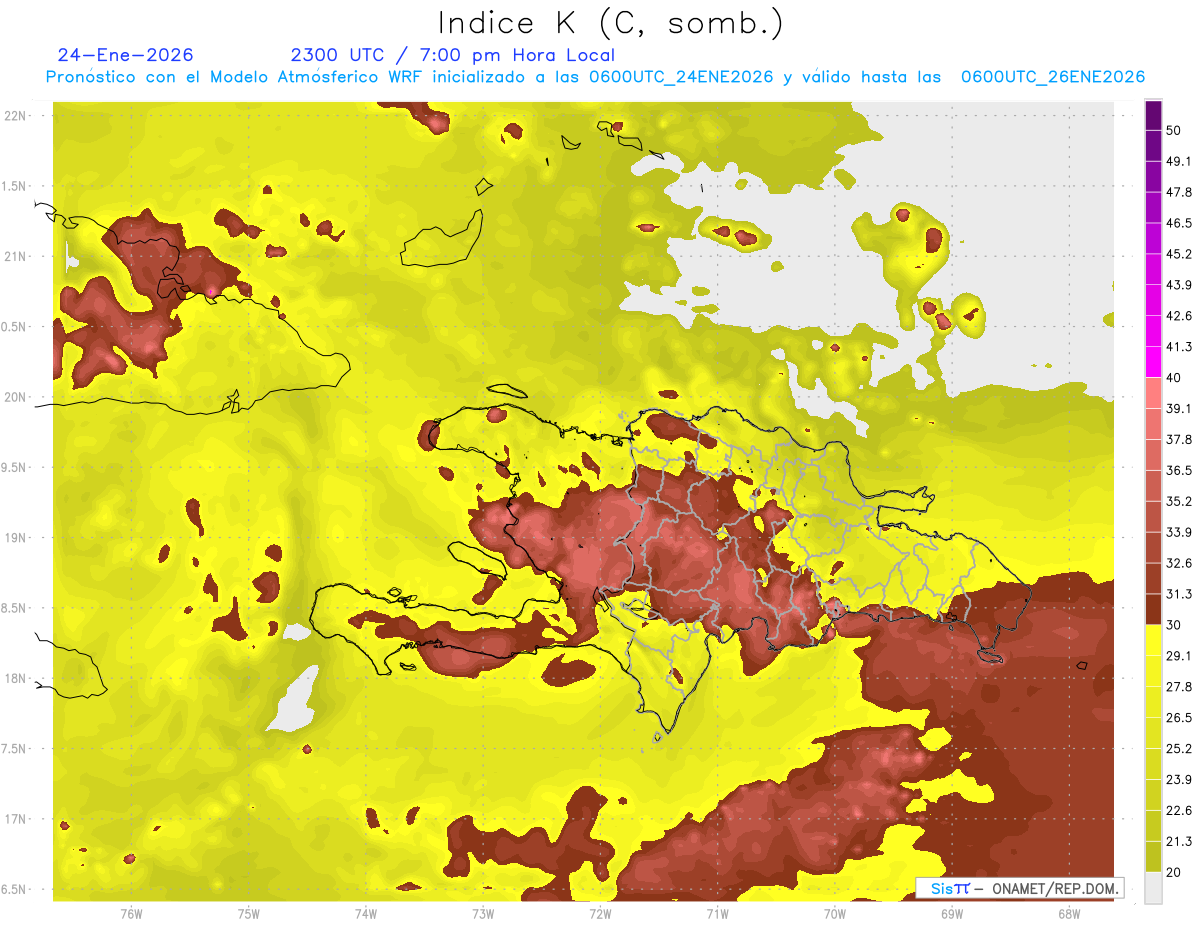Click the color scale value "47.8"

coord(1179,192)
